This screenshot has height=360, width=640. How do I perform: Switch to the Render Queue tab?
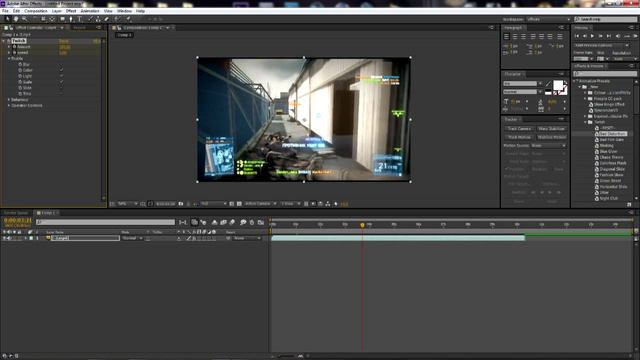(x=16, y=213)
